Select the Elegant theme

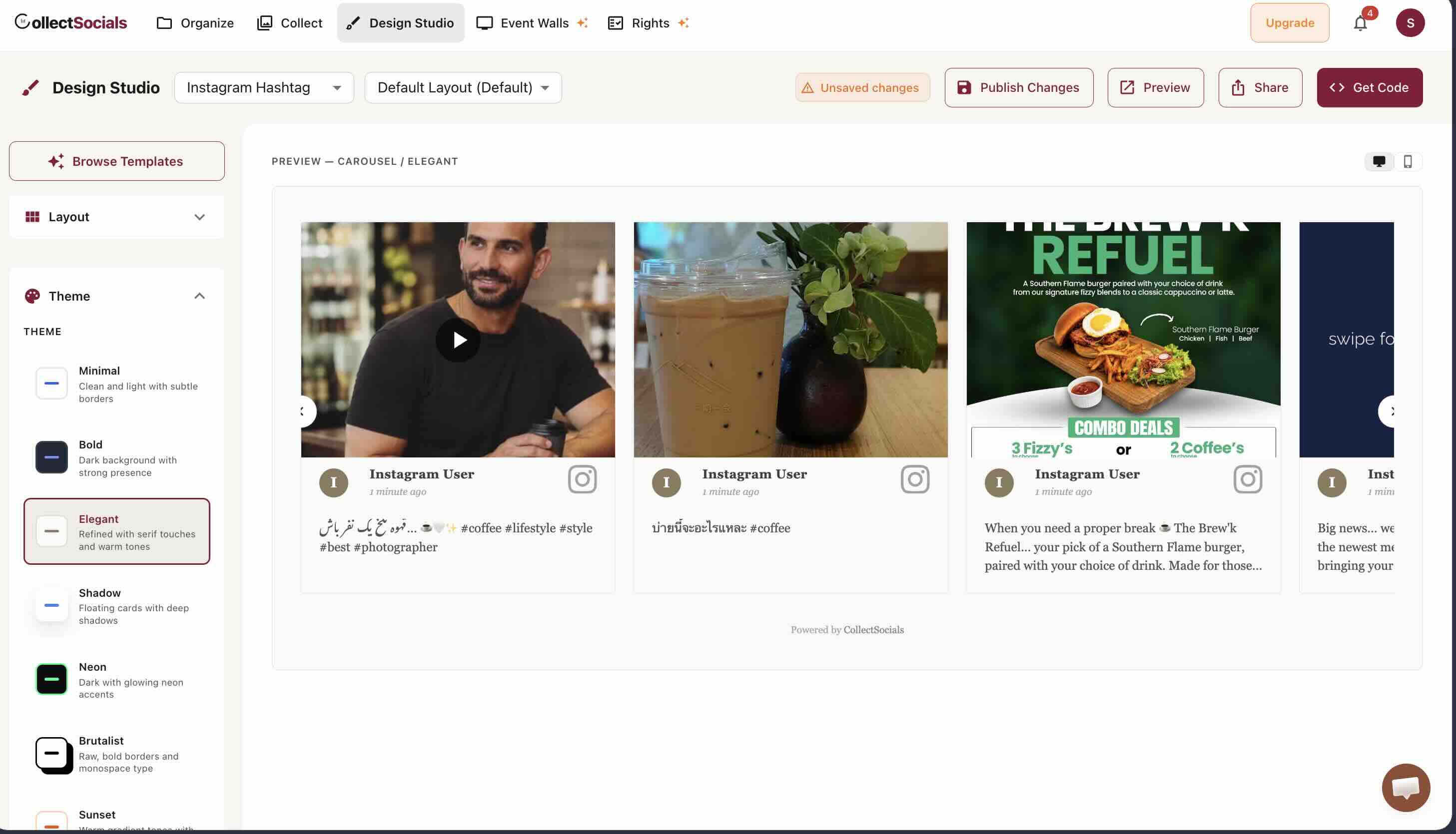coord(117,531)
